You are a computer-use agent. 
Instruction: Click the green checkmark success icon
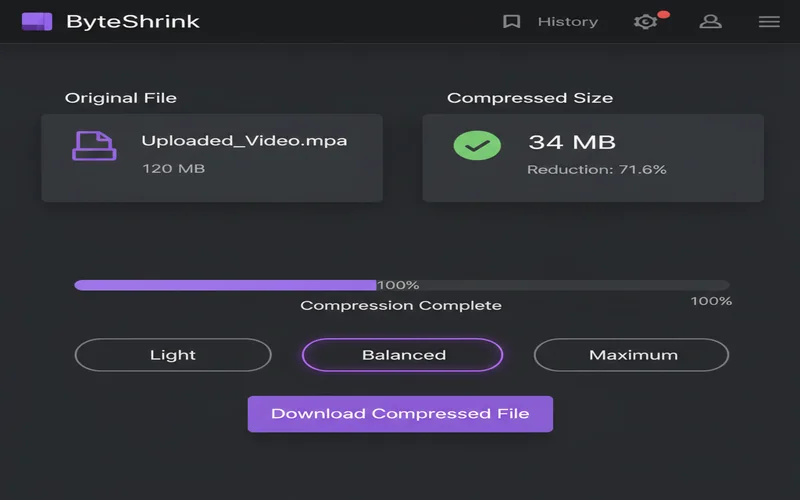[477, 145]
